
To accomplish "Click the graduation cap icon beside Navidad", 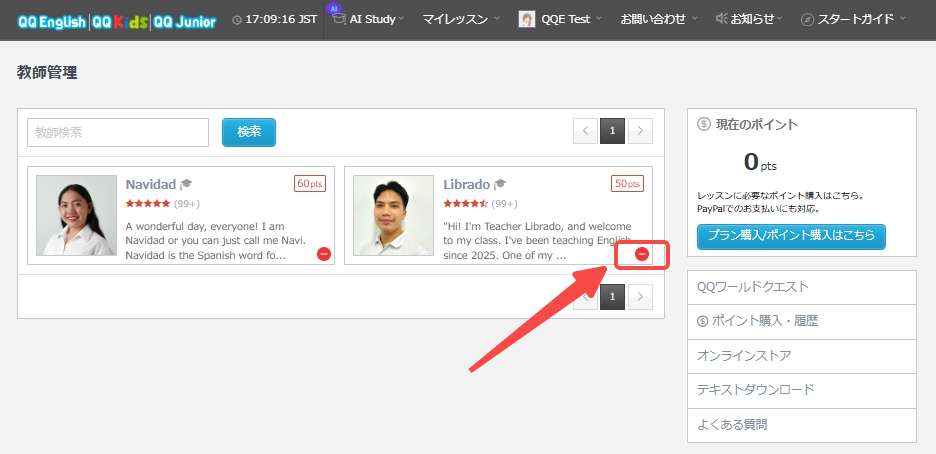I will [186, 184].
